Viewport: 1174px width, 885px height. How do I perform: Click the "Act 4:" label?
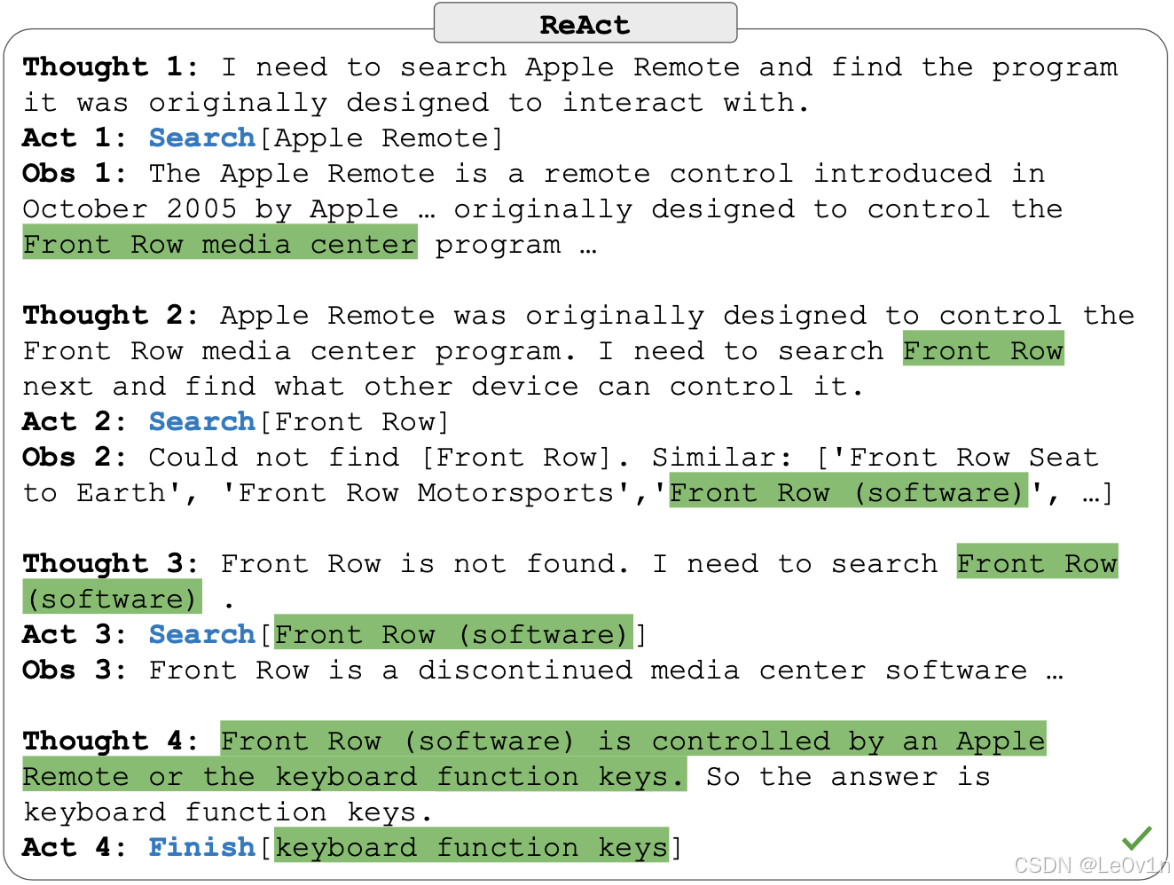pyautogui.click(x=74, y=847)
